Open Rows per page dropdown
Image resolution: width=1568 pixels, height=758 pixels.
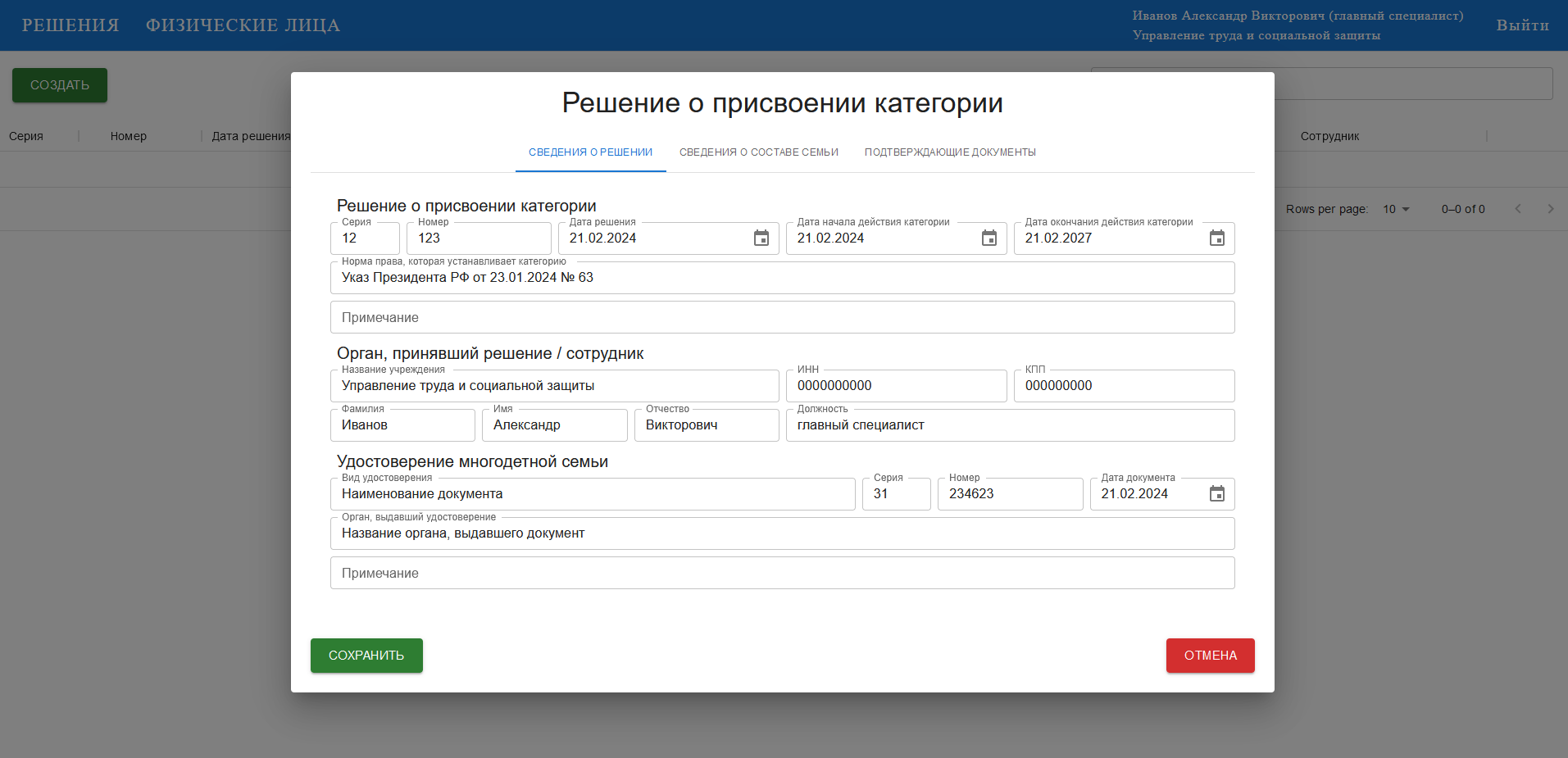[x=1396, y=209]
